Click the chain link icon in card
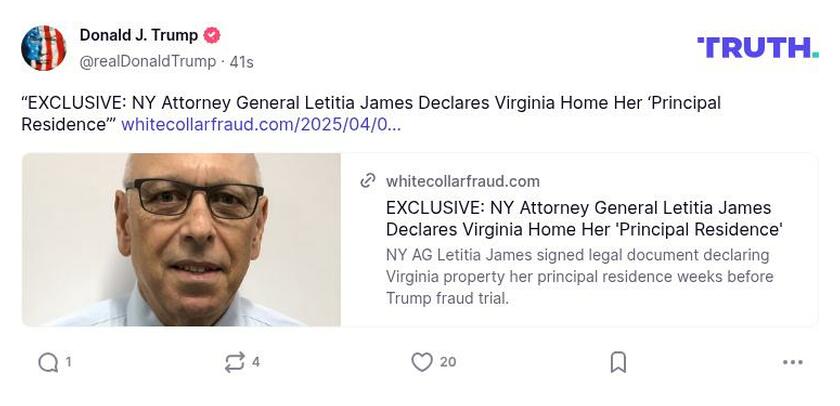The width and height of the screenshot is (840, 406). point(368,181)
